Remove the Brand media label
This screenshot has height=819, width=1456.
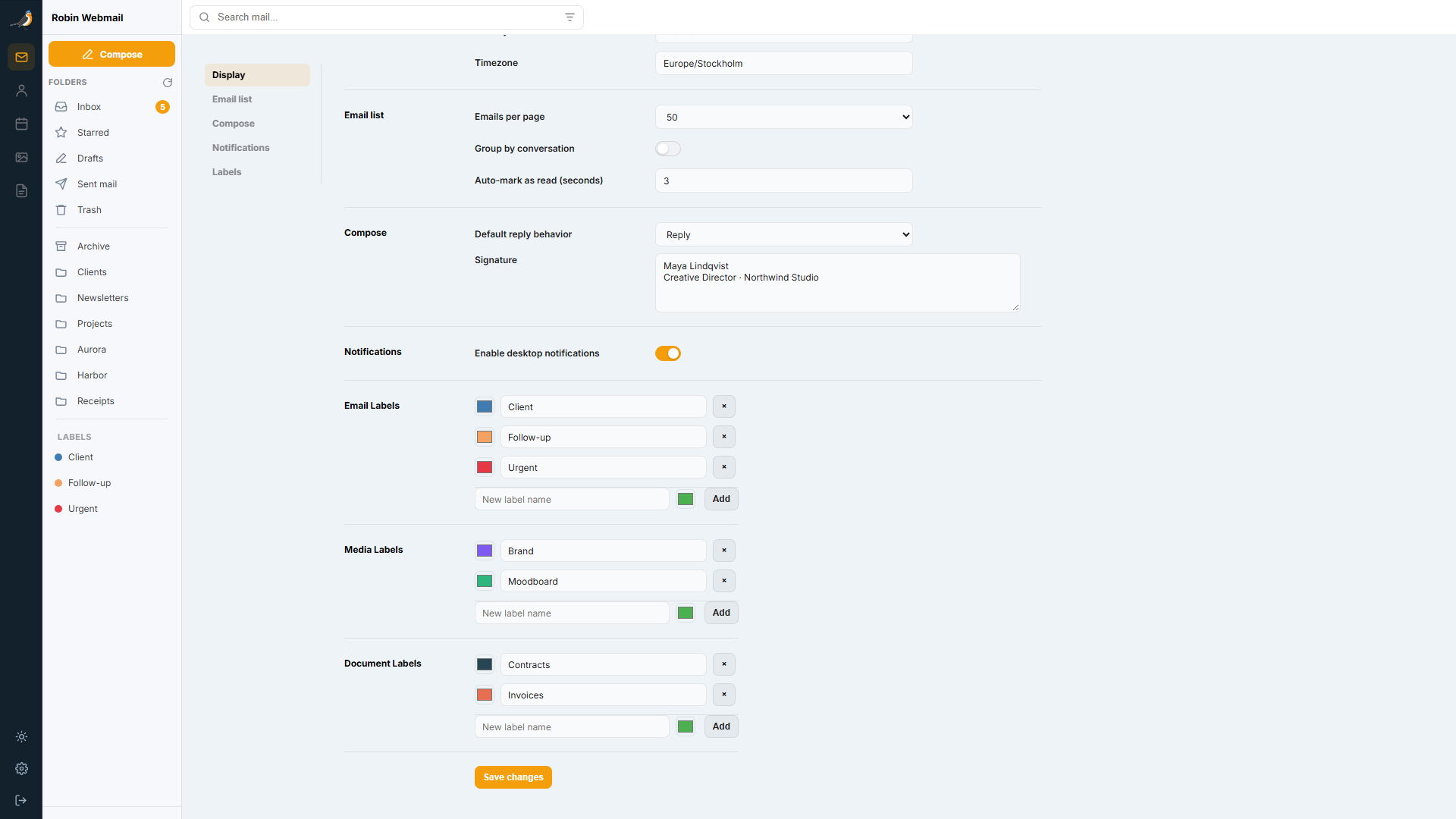click(x=724, y=551)
